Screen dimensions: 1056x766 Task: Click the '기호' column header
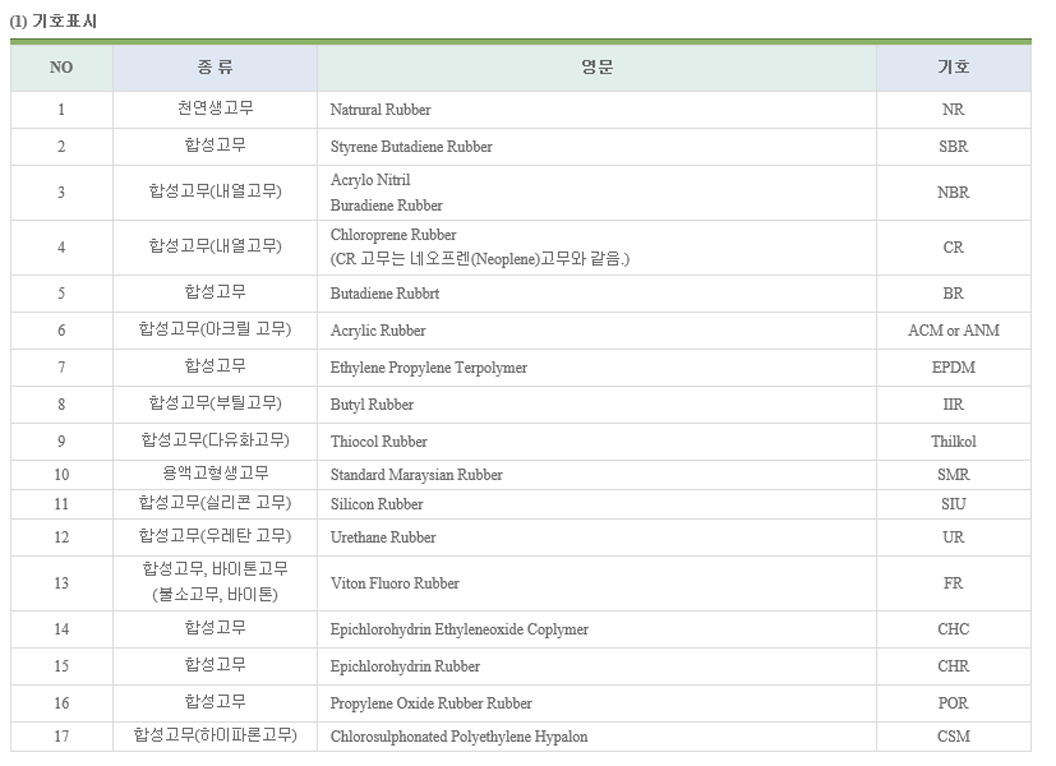coord(953,68)
